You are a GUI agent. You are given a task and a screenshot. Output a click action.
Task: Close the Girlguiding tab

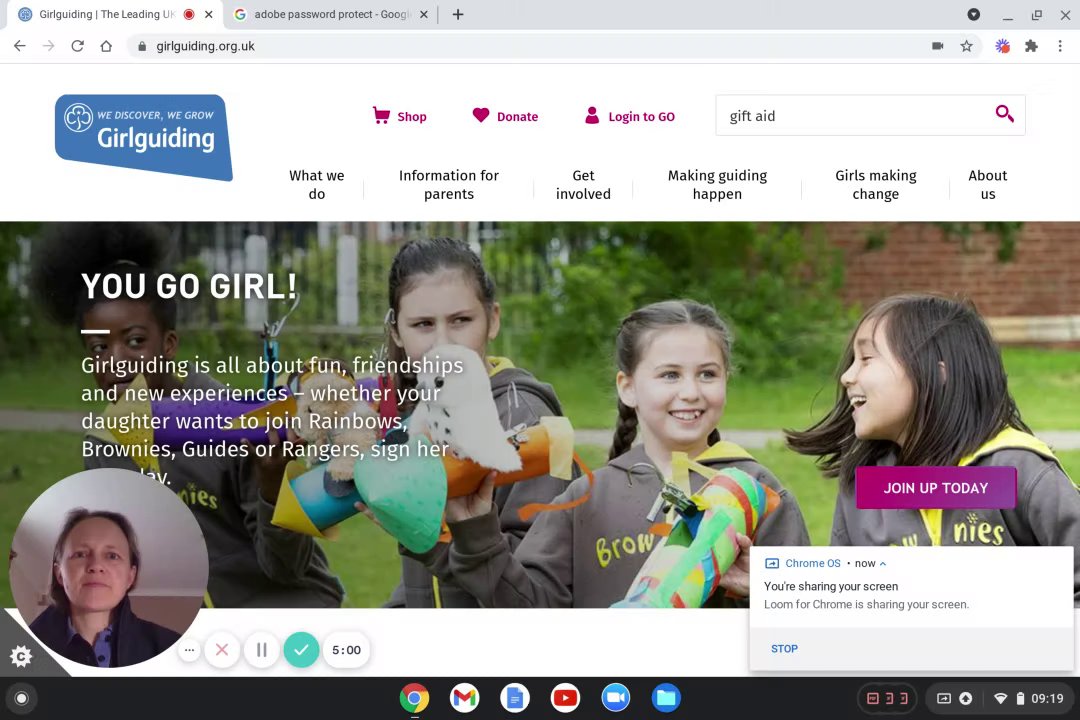(209, 14)
